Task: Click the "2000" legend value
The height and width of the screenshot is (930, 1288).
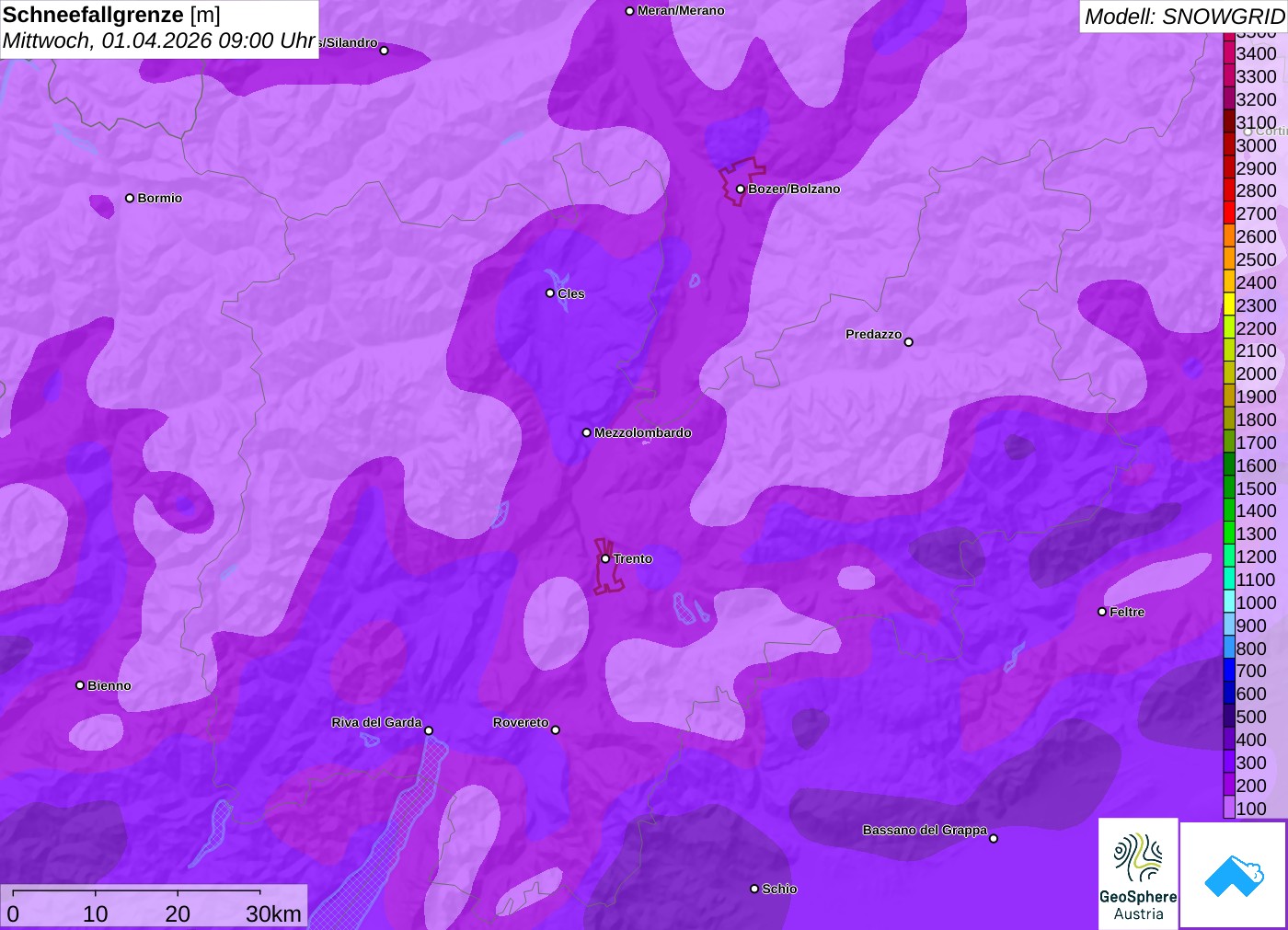Action: point(1257,373)
